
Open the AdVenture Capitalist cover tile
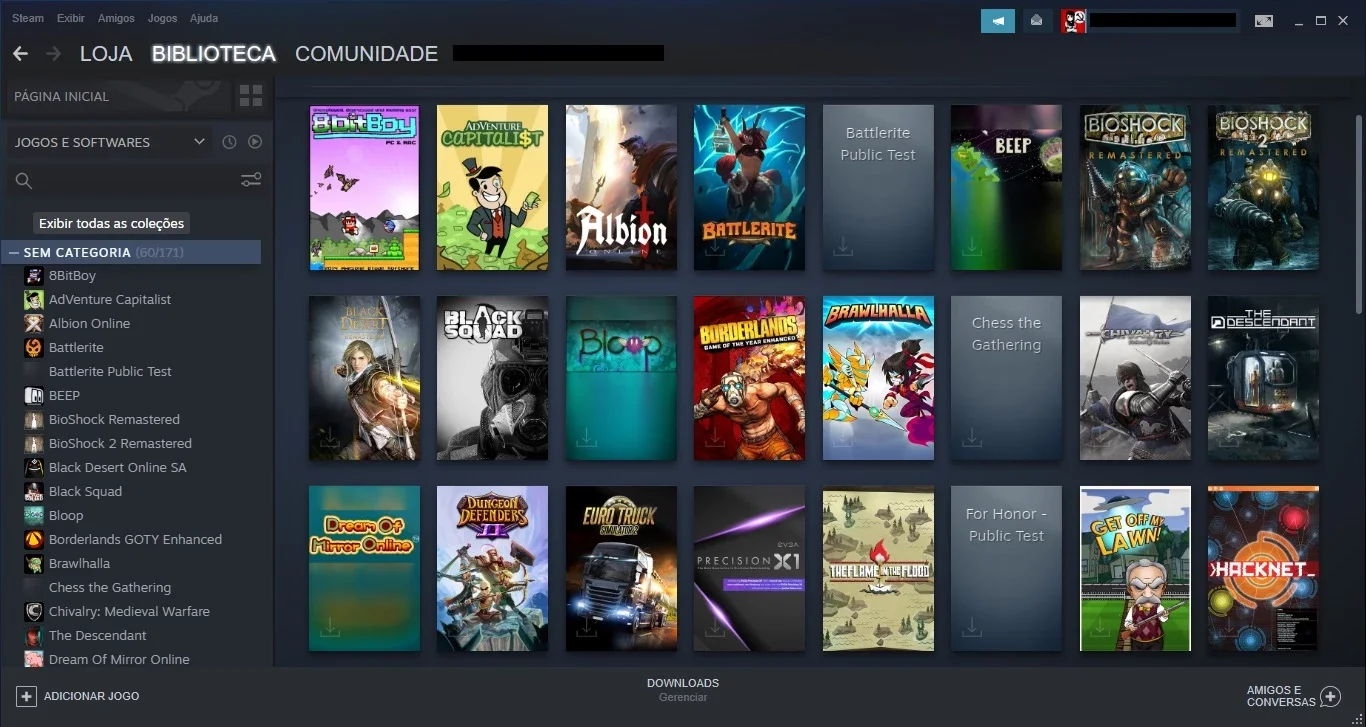(492, 188)
